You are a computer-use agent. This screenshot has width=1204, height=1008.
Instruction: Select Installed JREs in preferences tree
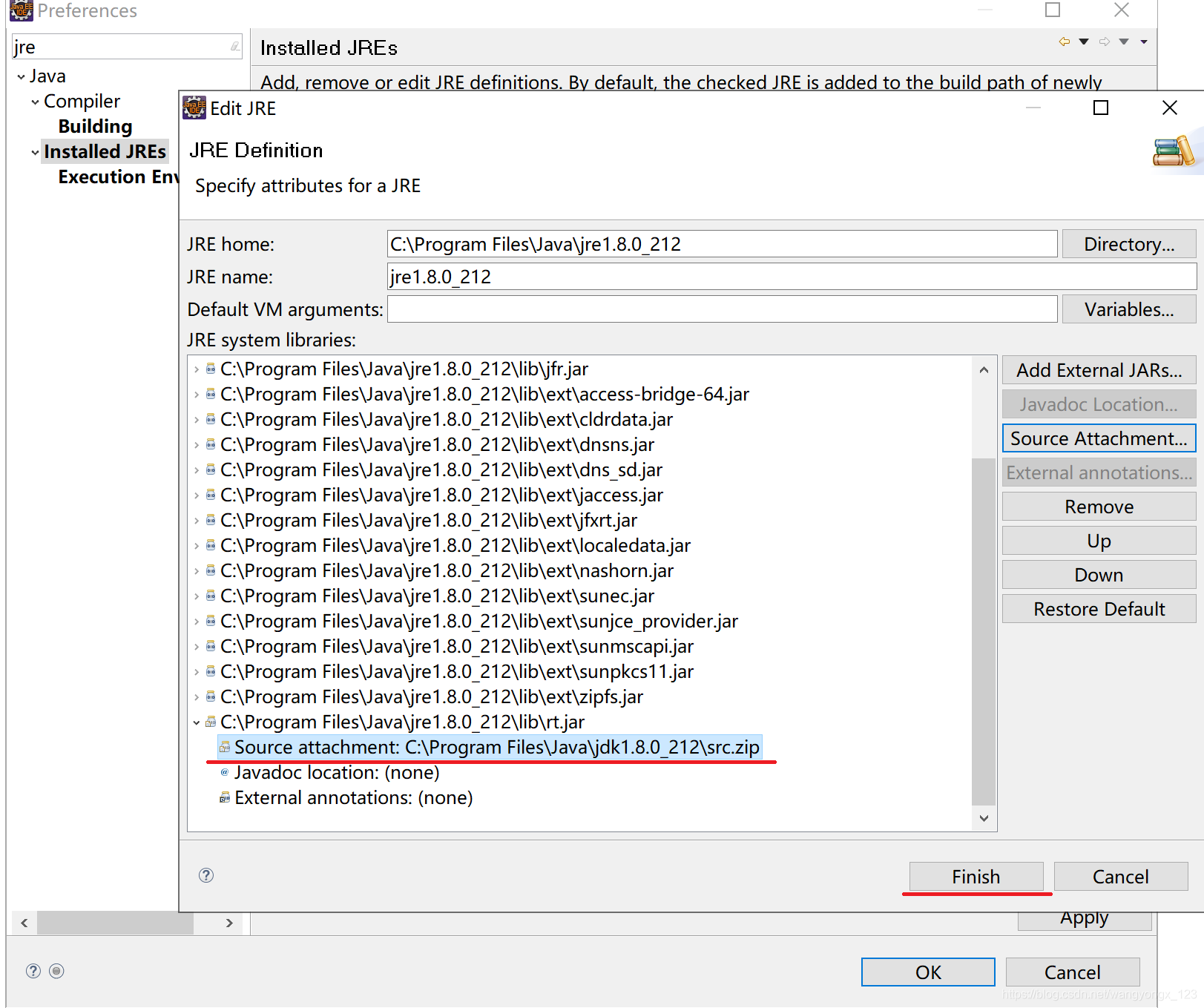pos(105,151)
